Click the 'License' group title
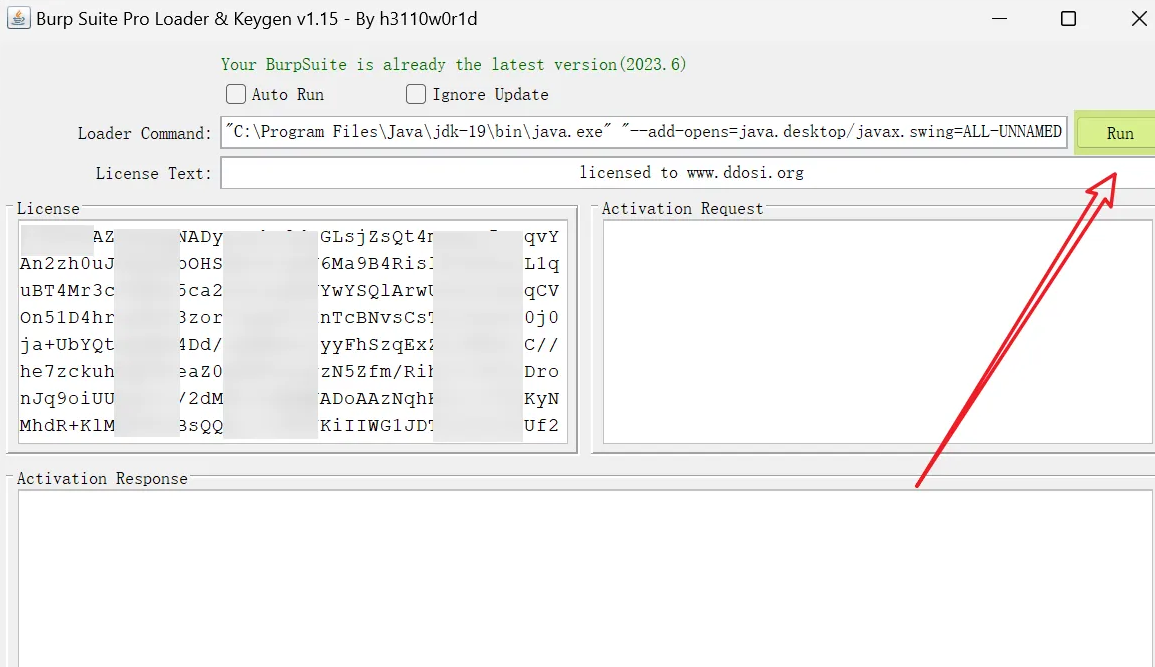 [48, 208]
